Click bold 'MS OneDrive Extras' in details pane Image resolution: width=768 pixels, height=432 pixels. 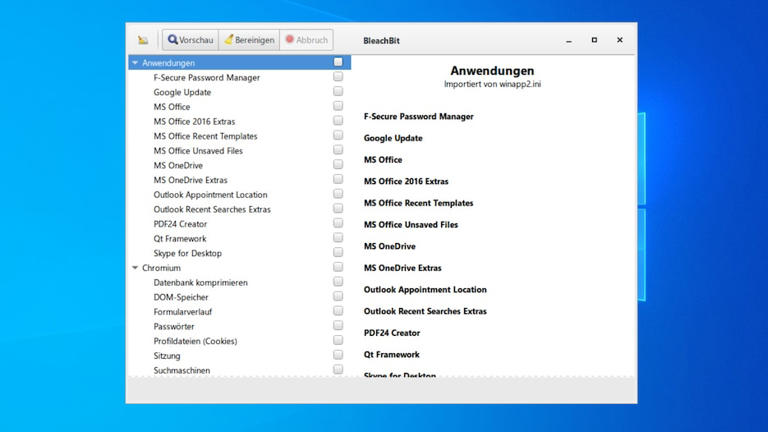click(x=403, y=268)
